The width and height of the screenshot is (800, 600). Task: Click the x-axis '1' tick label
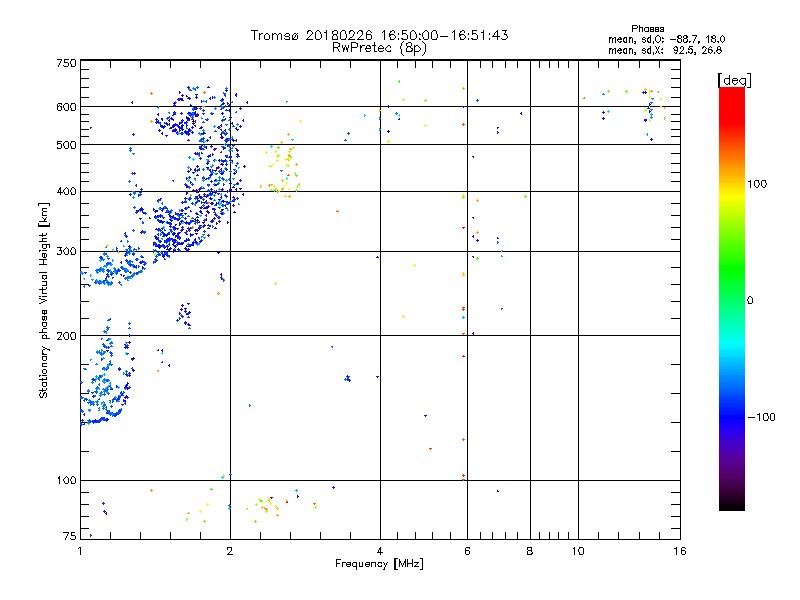(80, 551)
